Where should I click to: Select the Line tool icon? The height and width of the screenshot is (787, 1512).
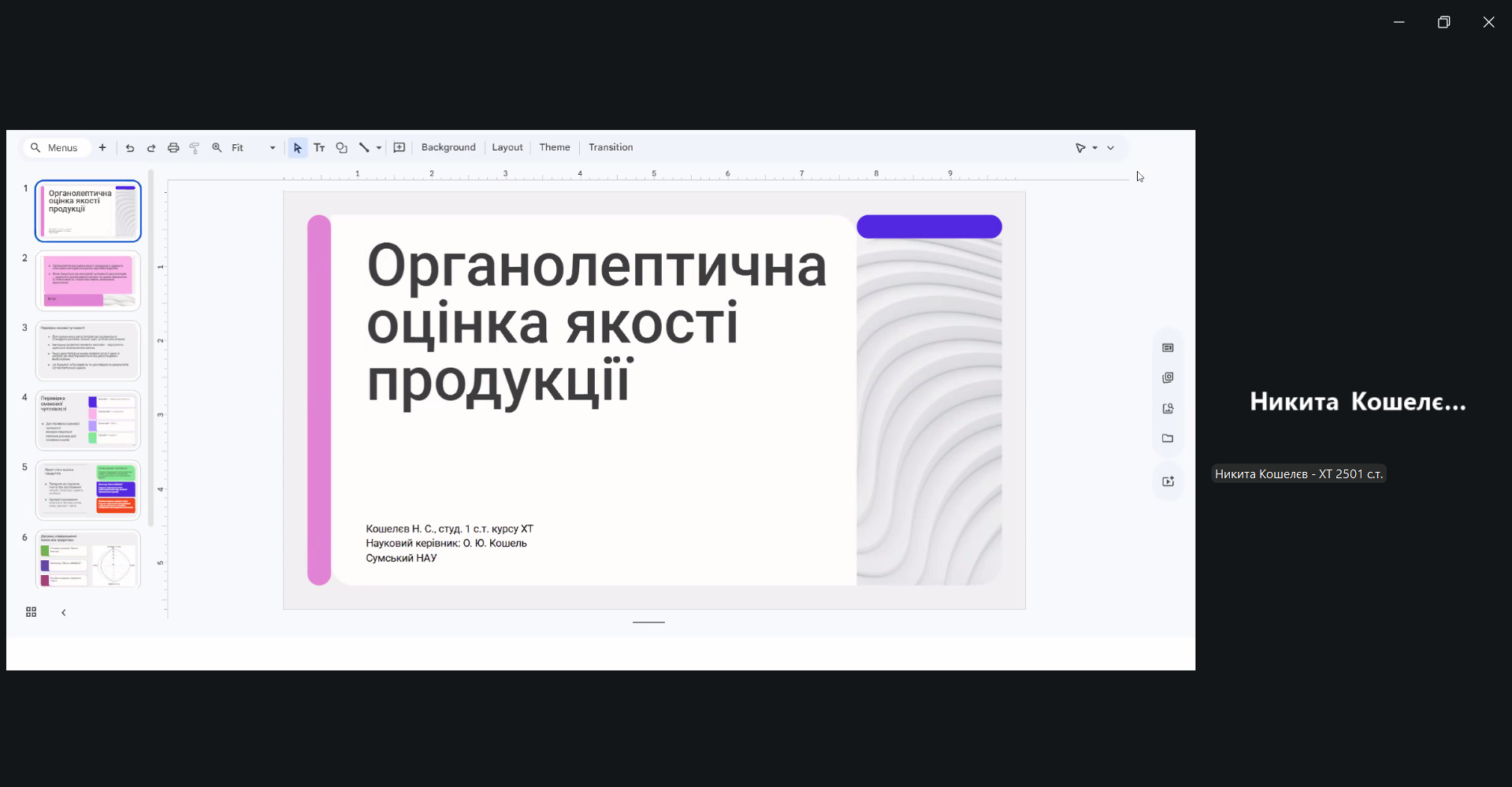coord(364,148)
